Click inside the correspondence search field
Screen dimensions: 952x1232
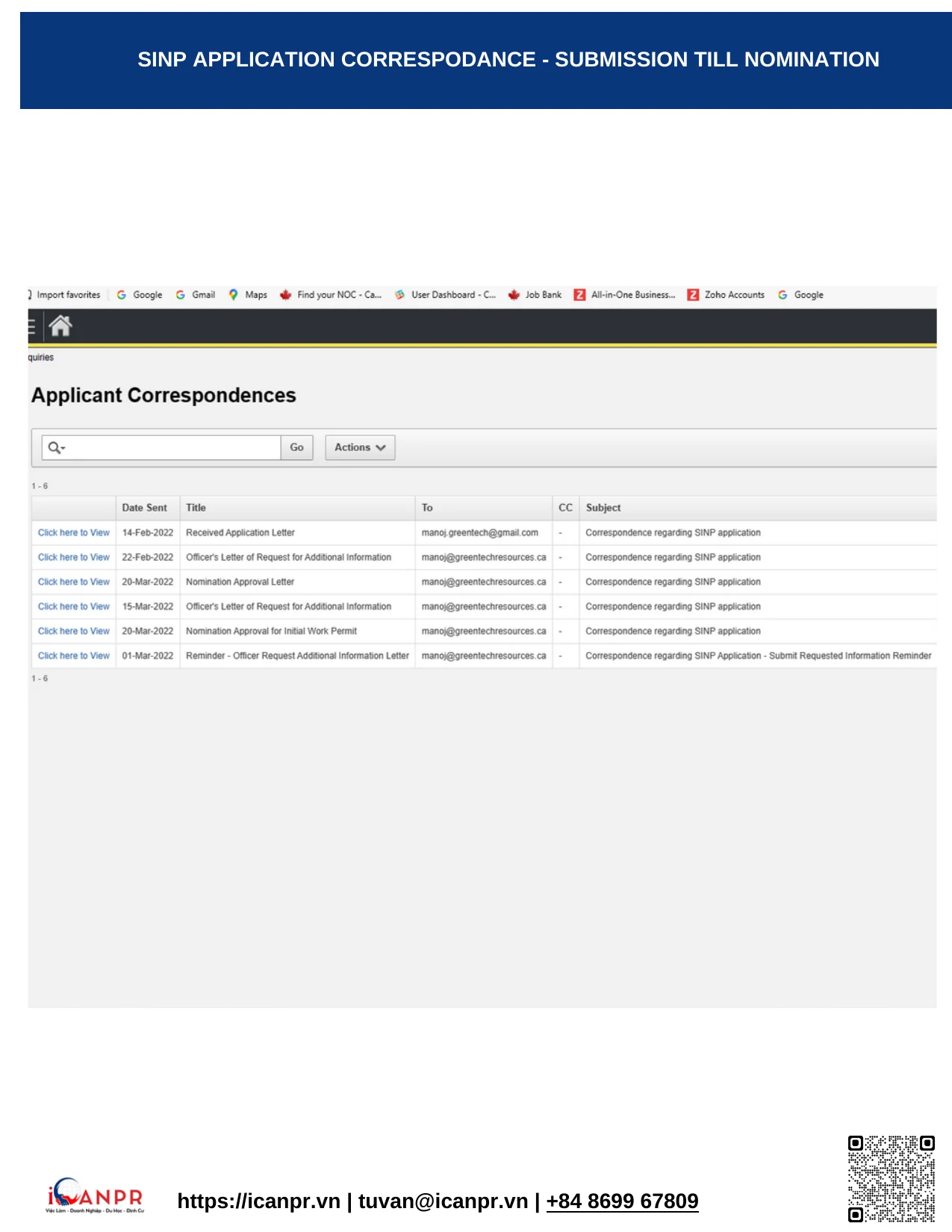coord(172,448)
